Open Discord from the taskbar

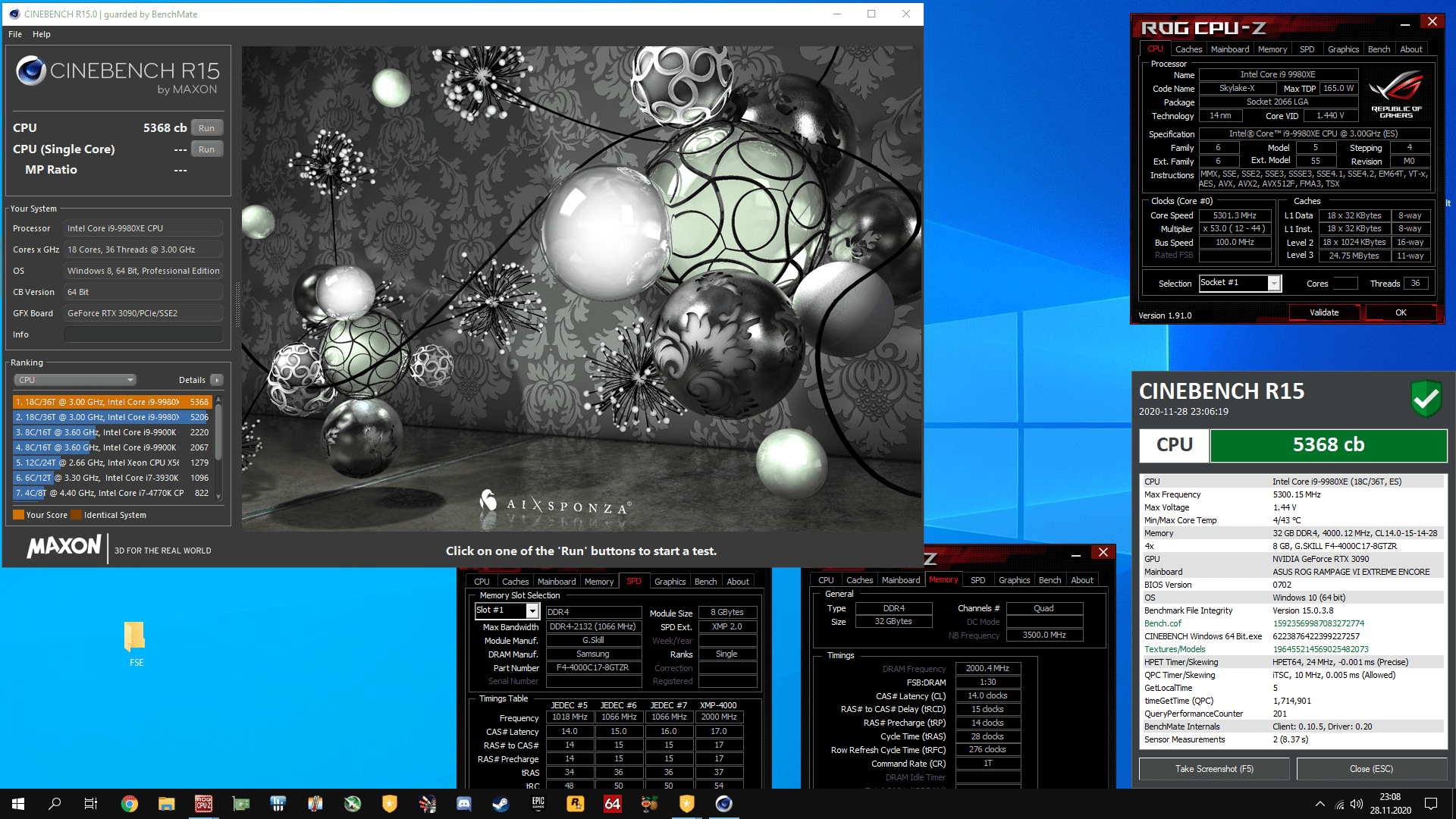[464, 804]
